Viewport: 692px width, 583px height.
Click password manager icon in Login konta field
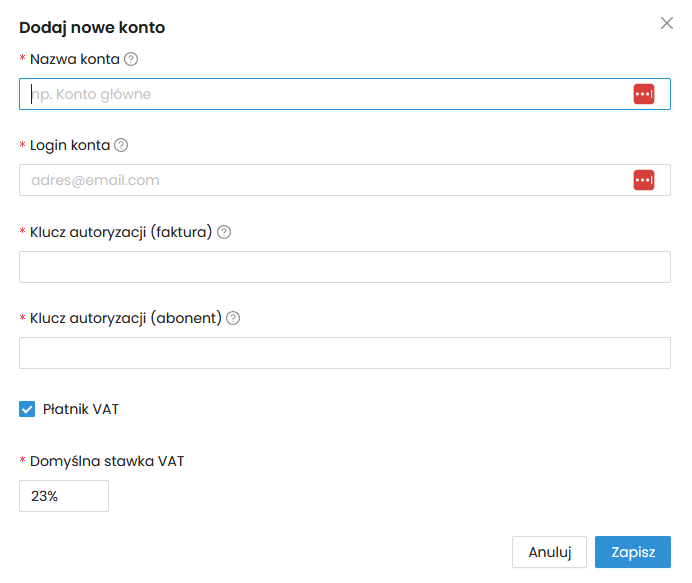pos(643,180)
